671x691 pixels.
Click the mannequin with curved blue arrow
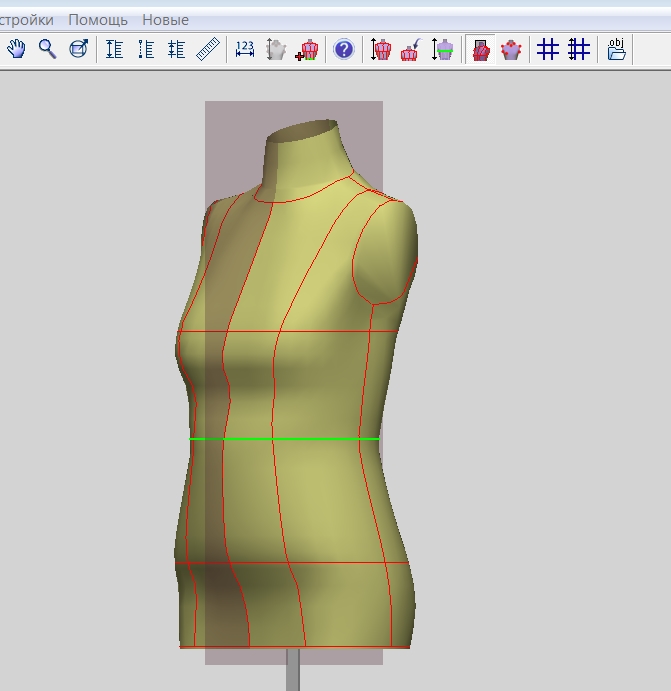(411, 49)
